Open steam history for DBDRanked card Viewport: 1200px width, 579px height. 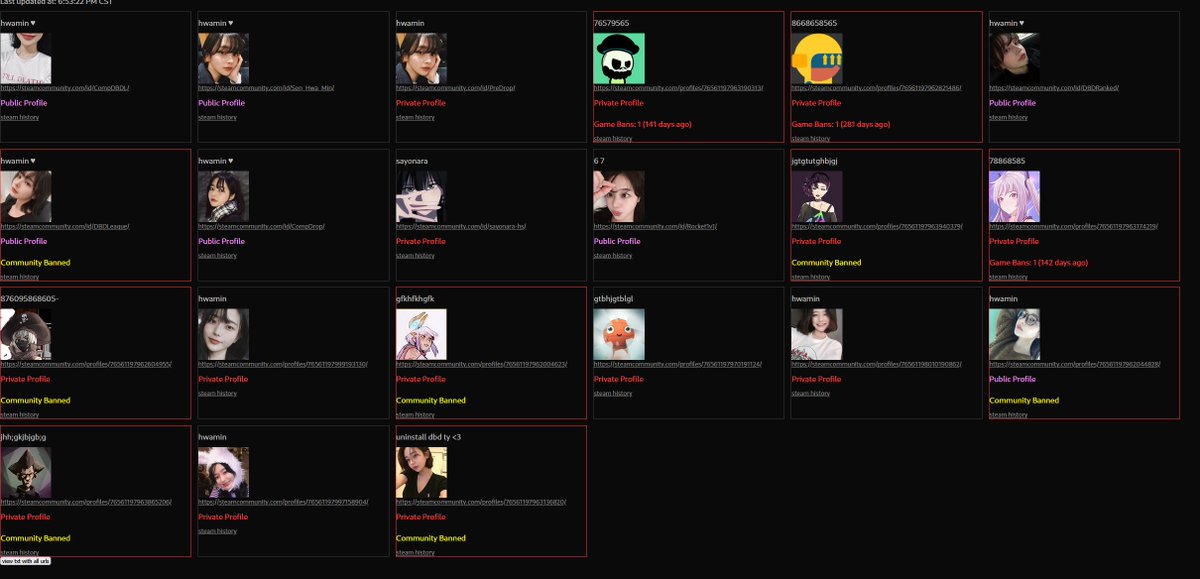click(1008, 117)
